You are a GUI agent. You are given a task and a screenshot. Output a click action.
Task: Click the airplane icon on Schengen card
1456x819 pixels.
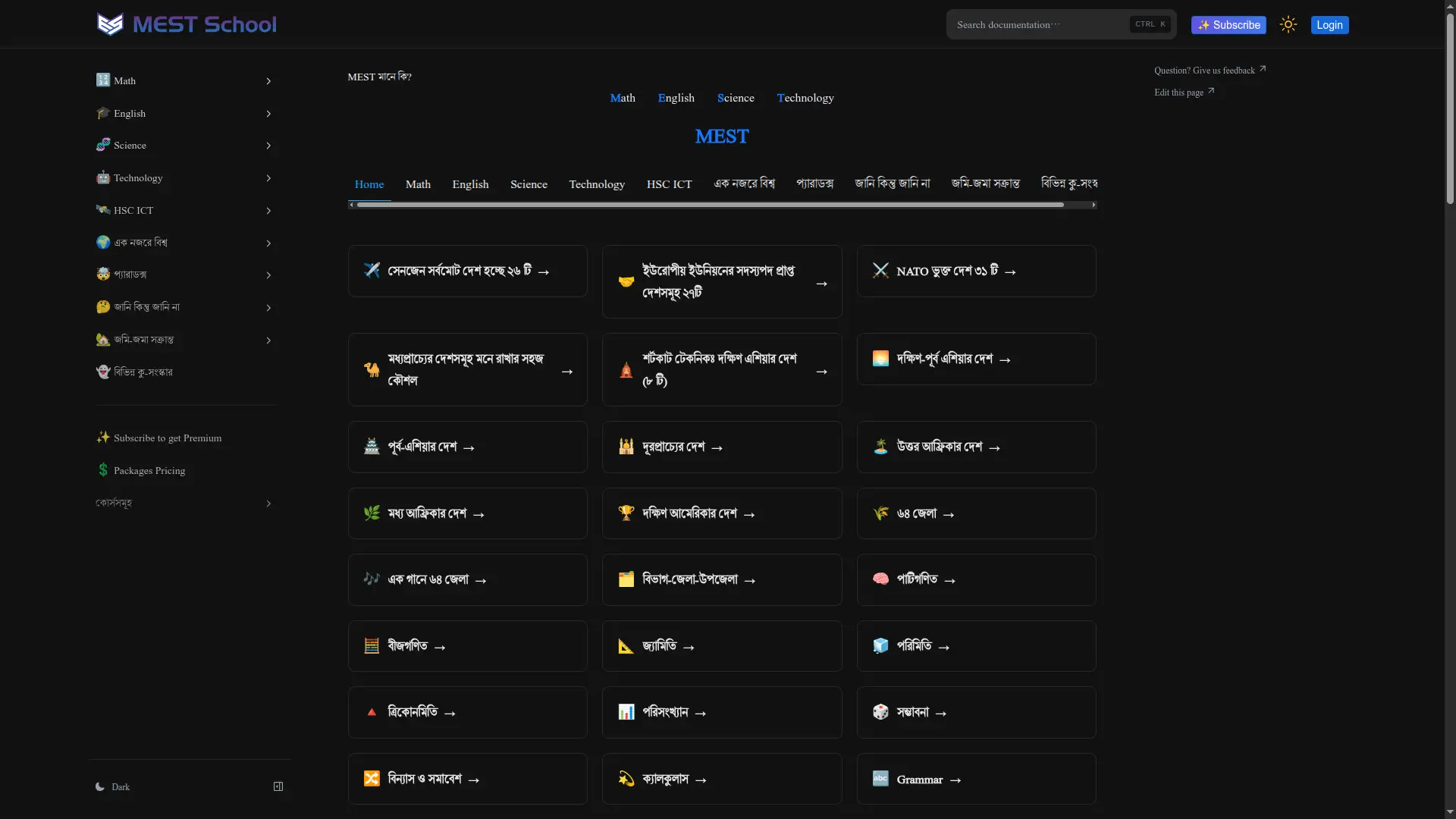(x=372, y=271)
